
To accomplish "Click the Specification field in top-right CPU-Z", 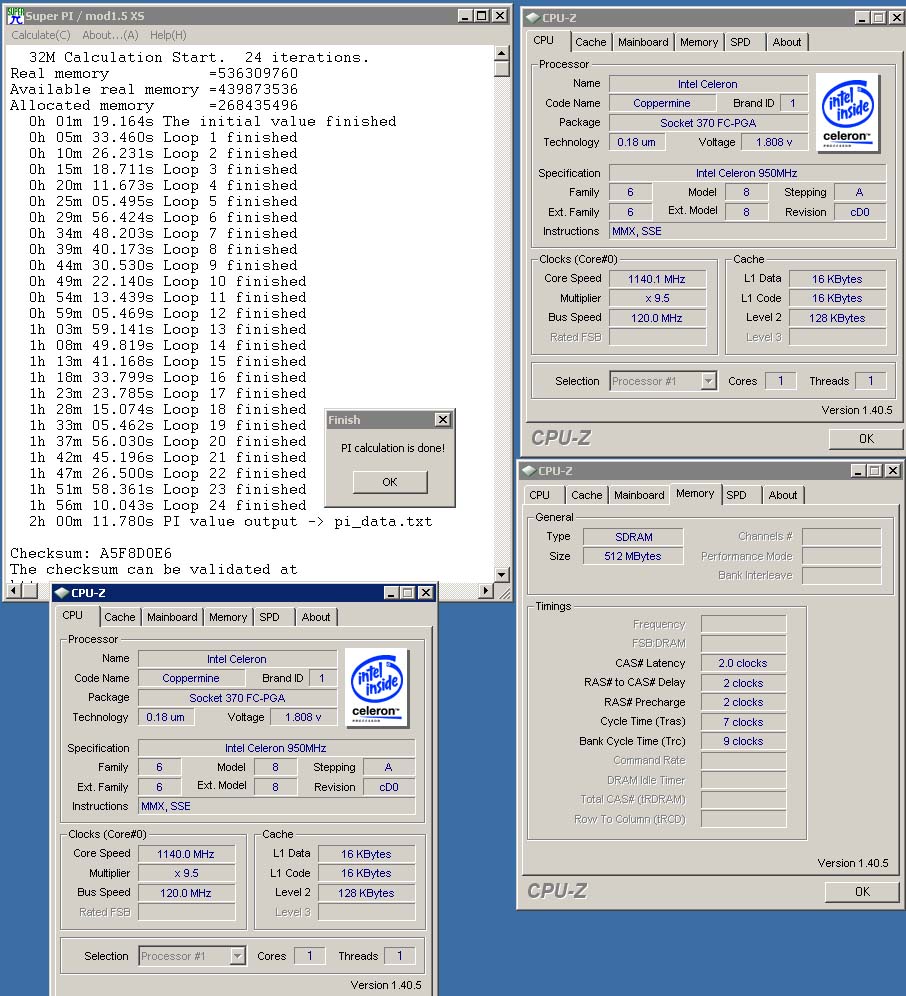I will click(x=747, y=173).
